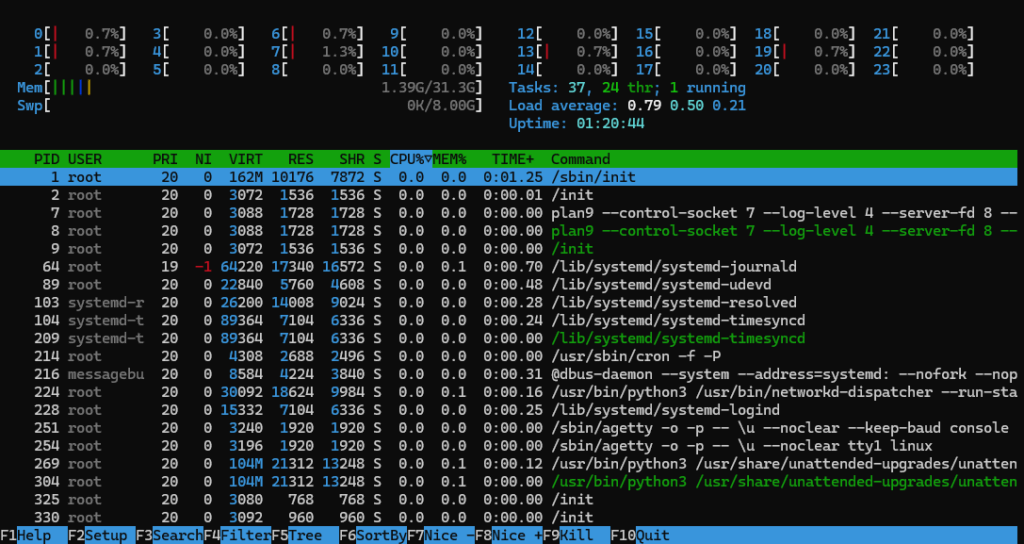The image size is (1024, 544).
Task: Select the PID 104 systemd-timesyncd row
Action: click(509, 320)
